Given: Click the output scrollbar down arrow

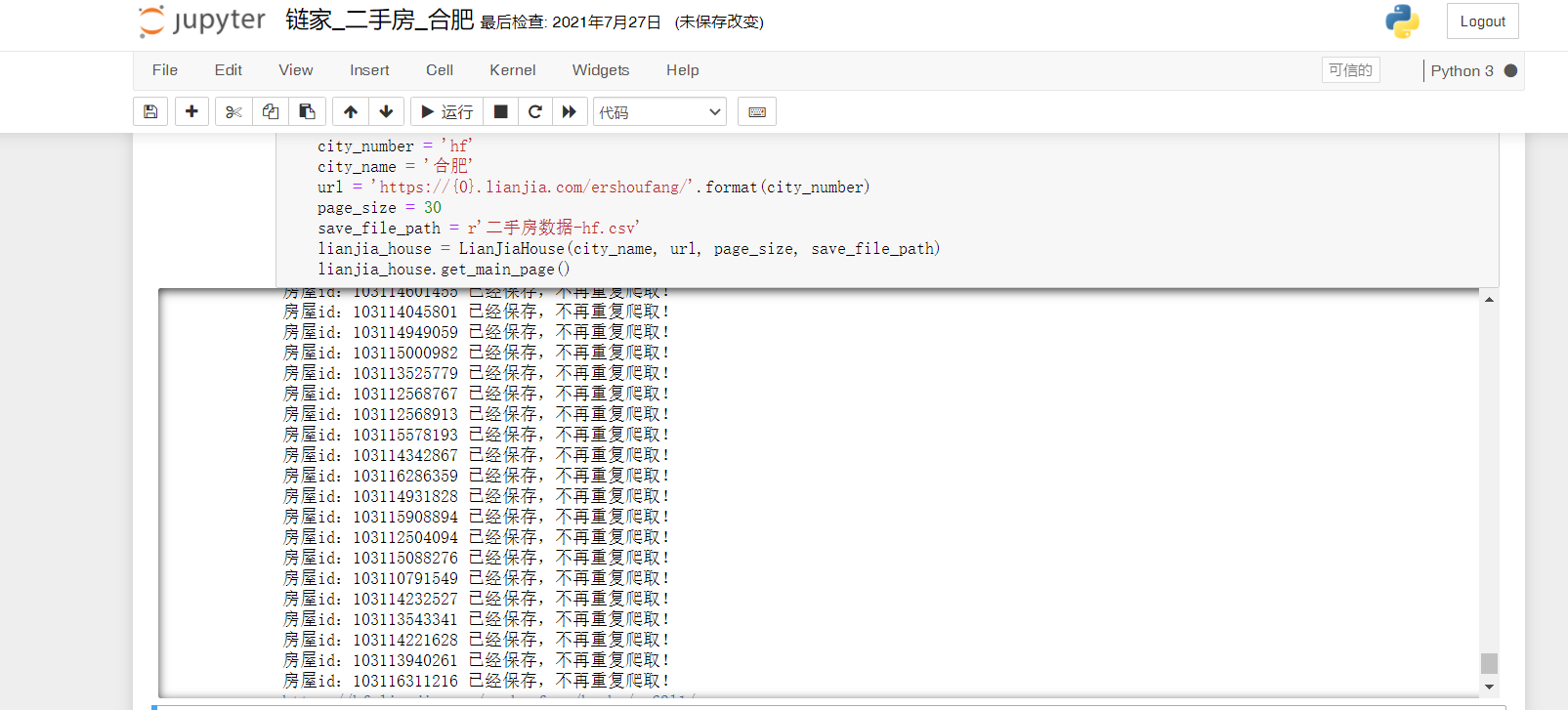Looking at the screenshot, I should click(1489, 687).
